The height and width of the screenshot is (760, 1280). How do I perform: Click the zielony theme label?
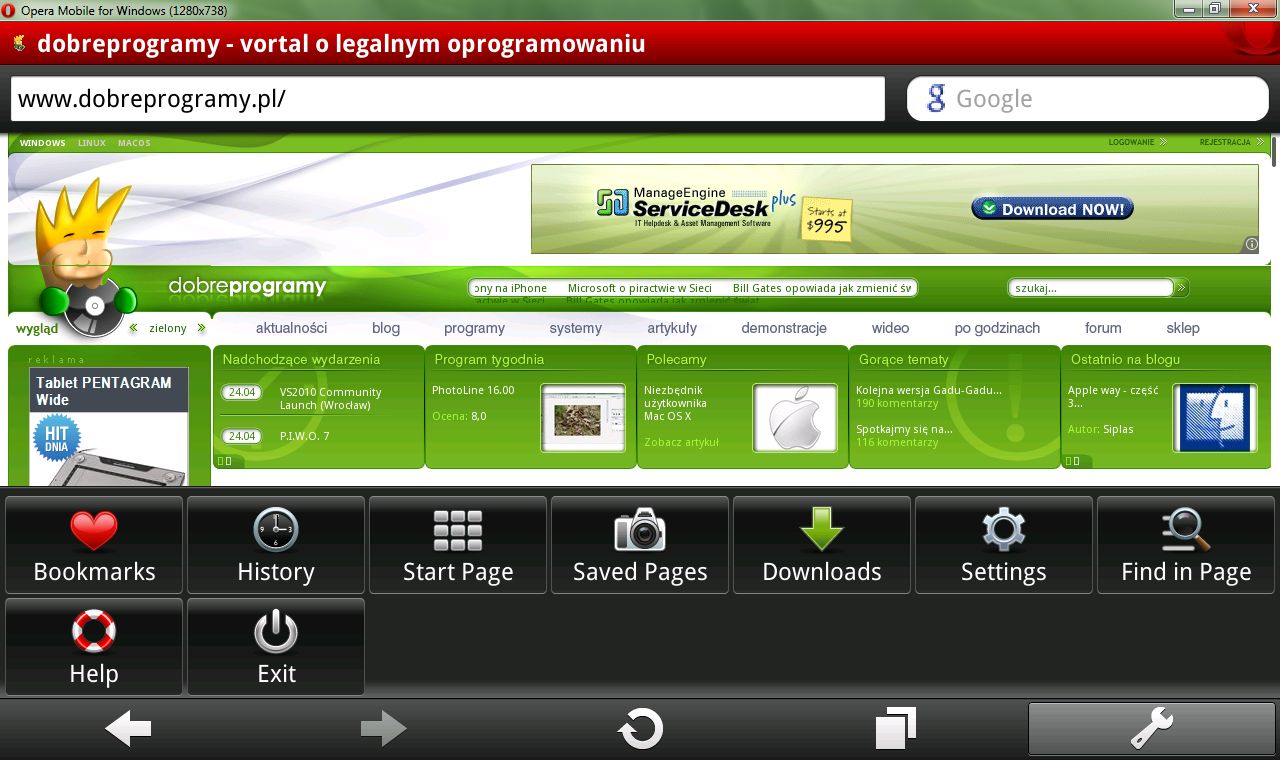click(x=168, y=328)
